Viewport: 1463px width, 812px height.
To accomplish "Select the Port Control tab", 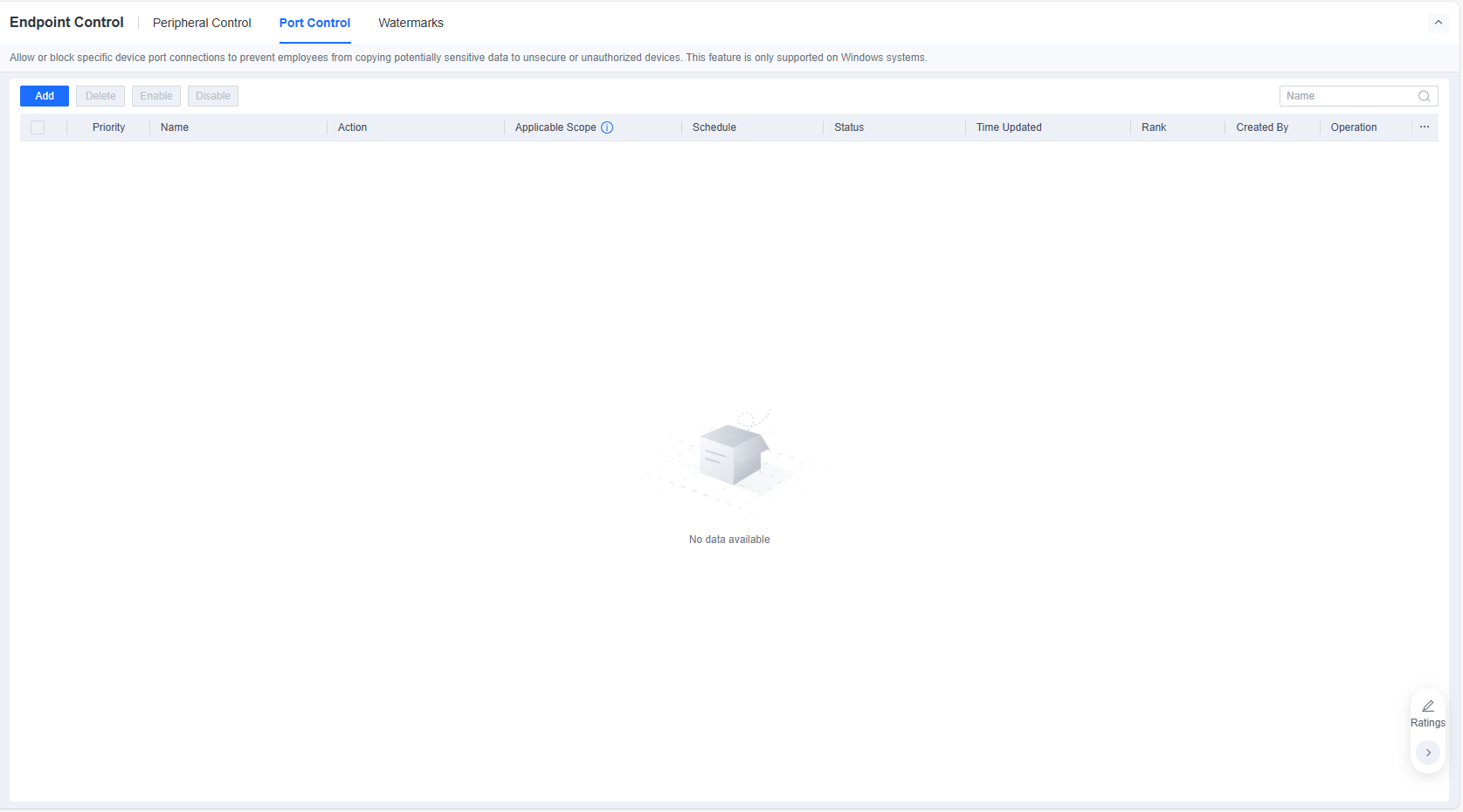I will point(314,23).
